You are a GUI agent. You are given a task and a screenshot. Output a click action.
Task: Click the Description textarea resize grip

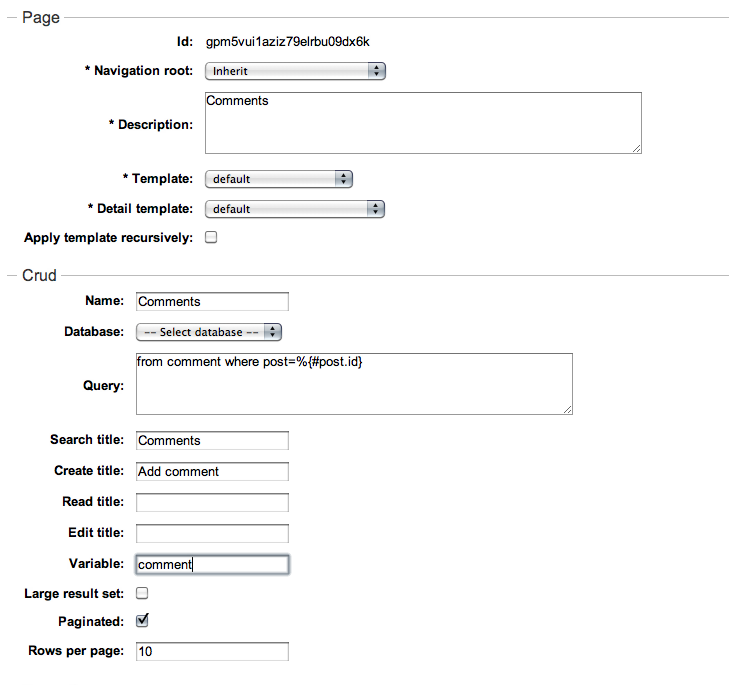(x=636, y=148)
